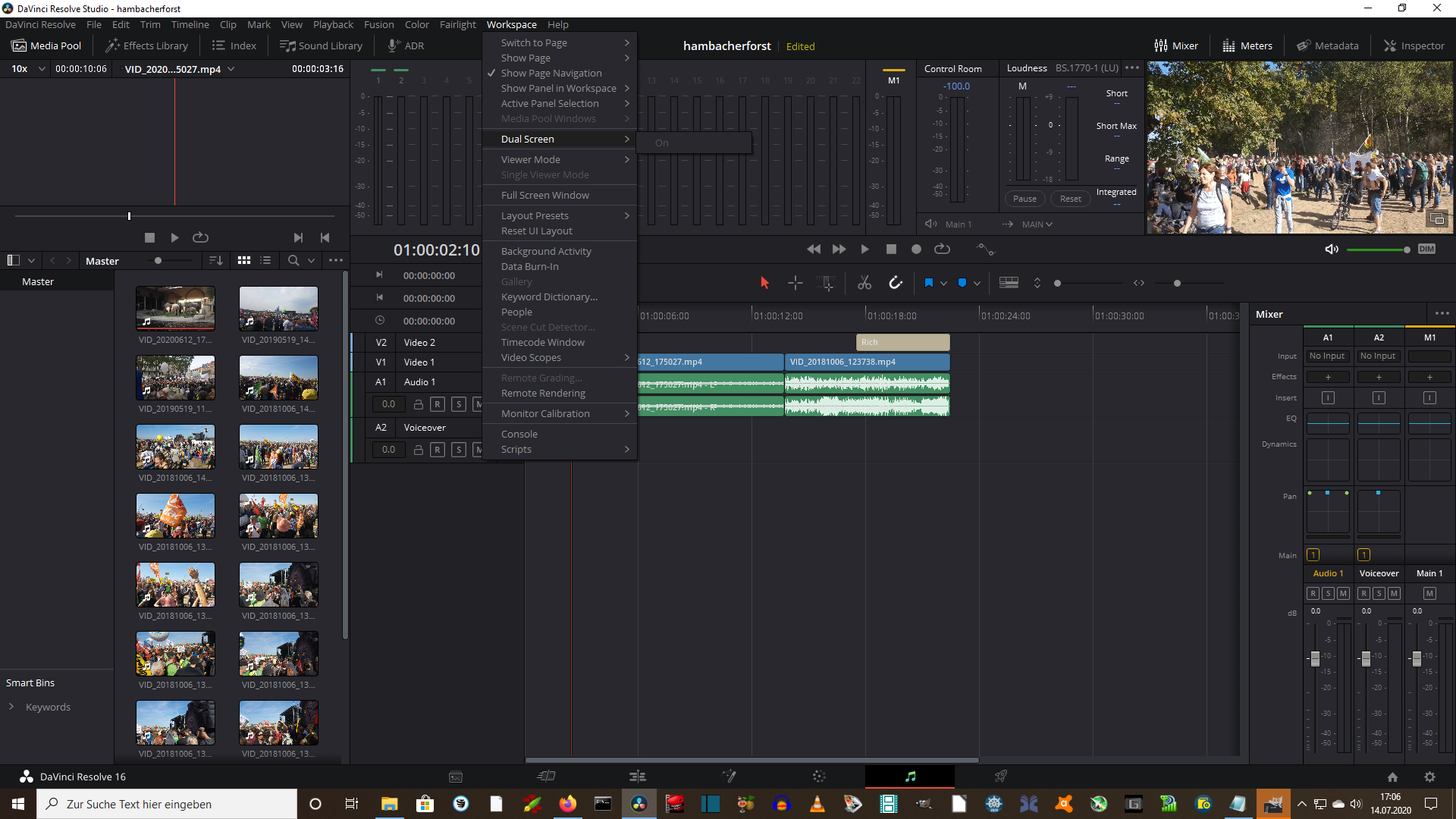
Task: Open Layout Presets submenu
Action: click(x=559, y=215)
